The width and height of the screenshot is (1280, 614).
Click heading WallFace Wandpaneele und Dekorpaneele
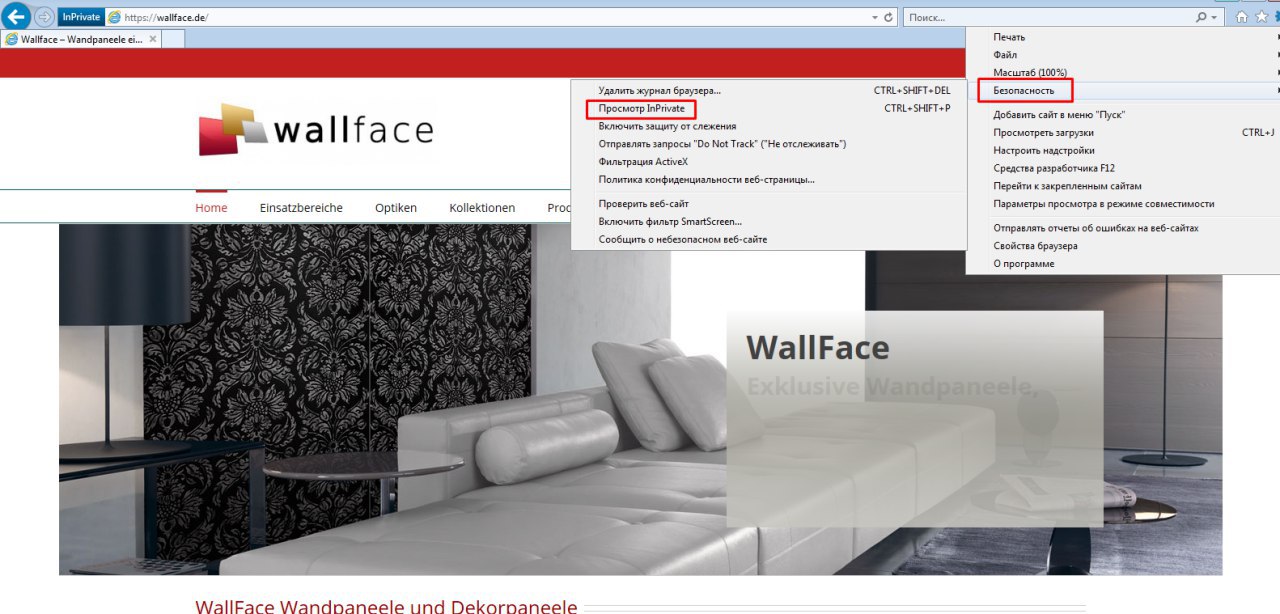[x=386, y=607]
